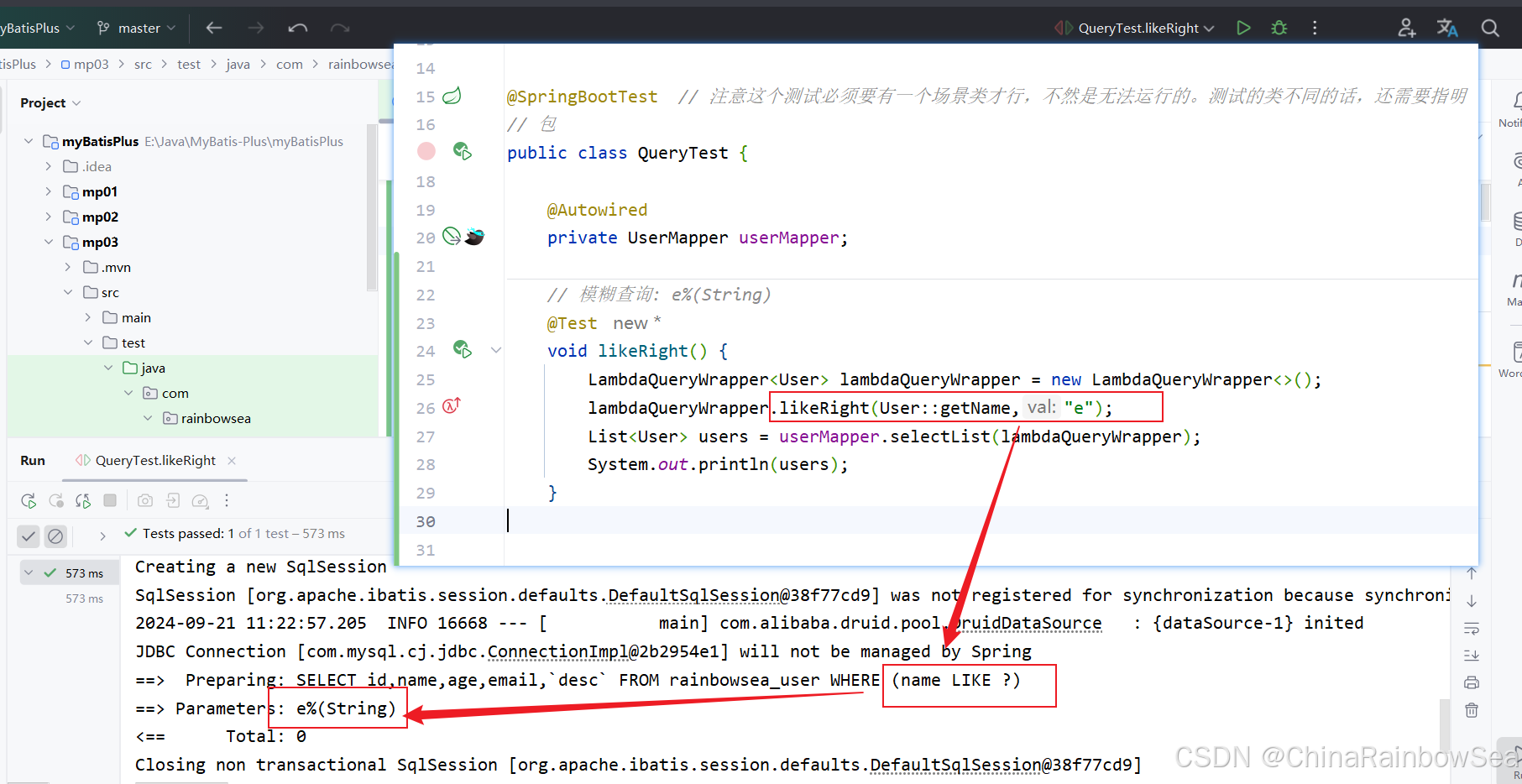This screenshot has height=784, width=1522.
Task: Toggle soft-wrap in console output
Action: tap(1472, 629)
